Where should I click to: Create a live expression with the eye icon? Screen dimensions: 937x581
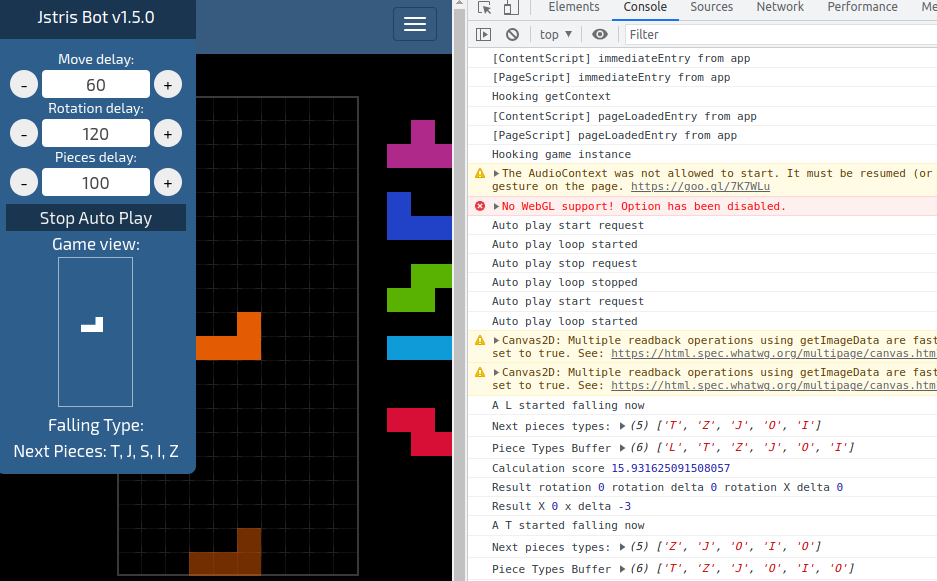(599, 35)
